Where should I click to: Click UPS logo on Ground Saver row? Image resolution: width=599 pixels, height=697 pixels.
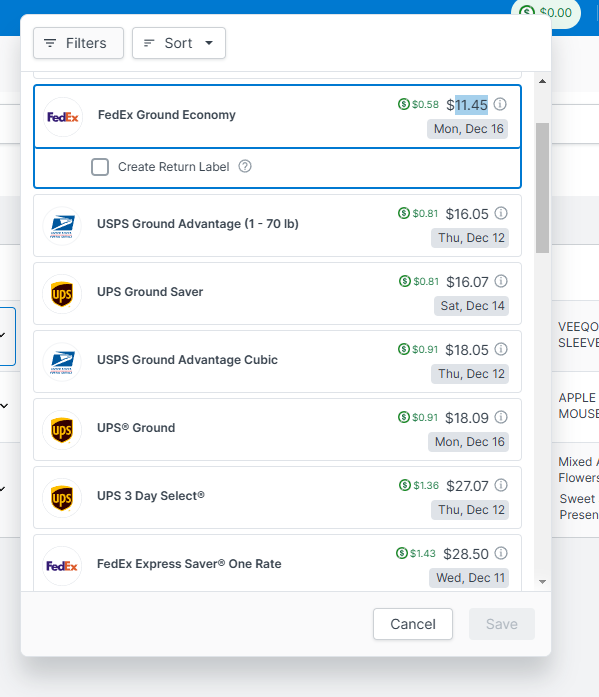62,294
